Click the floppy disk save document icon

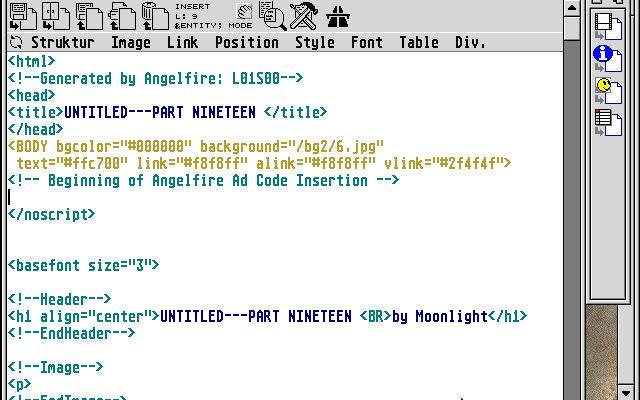pyautogui.click(x=22, y=16)
